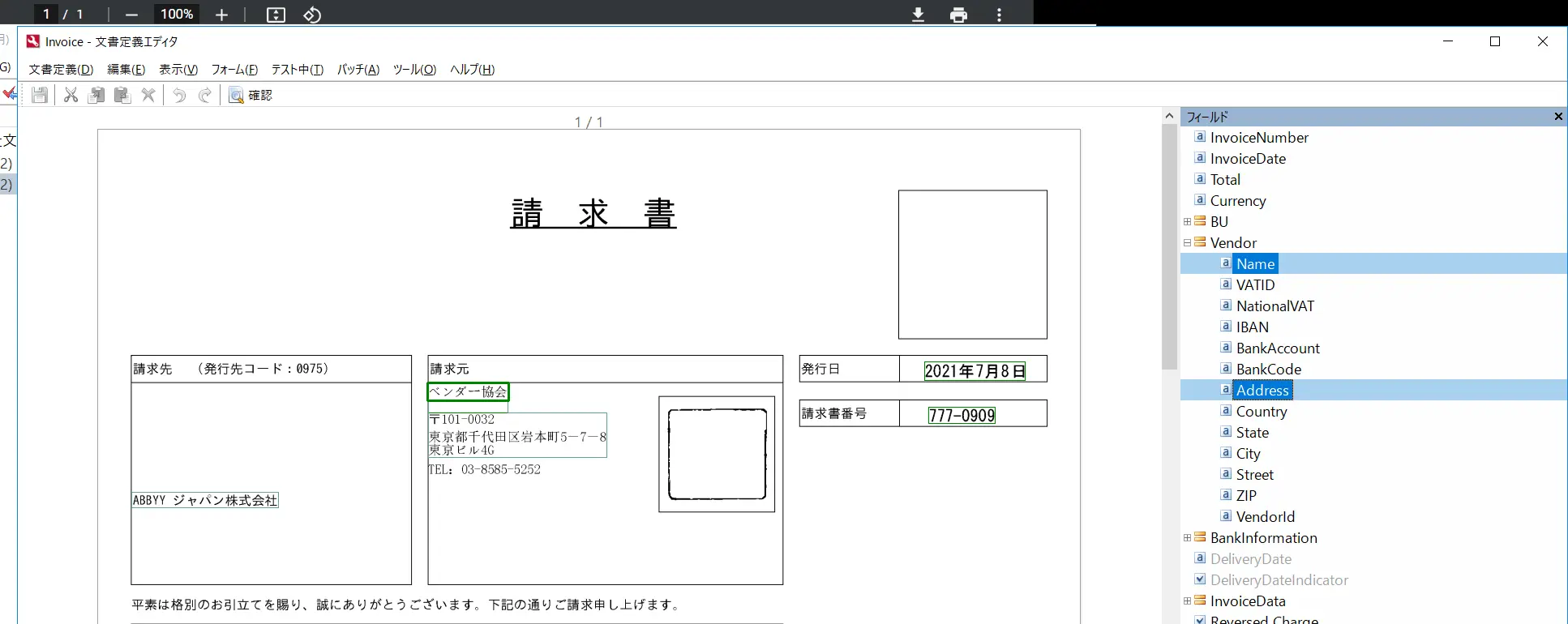The height and width of the screenshot is (624, 1568).
Task: Click the Cut scissors icon
Action: pos(71,95)
